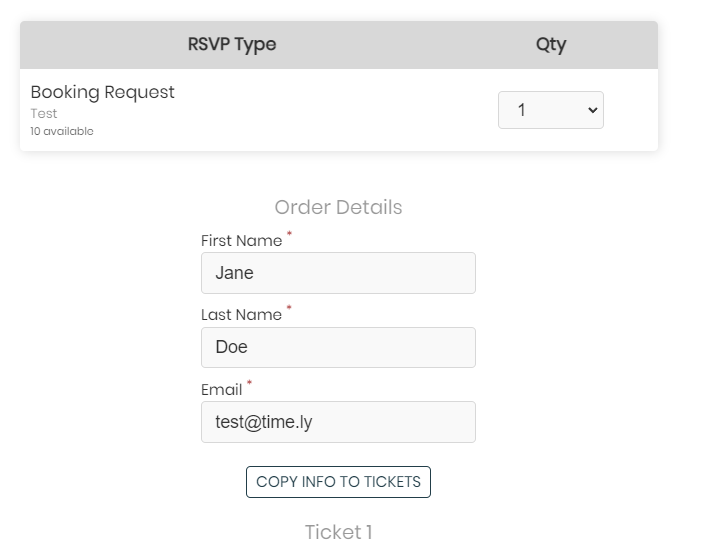
Task: Click the Email field with test@time.ly
Action: tap(338, 422)
